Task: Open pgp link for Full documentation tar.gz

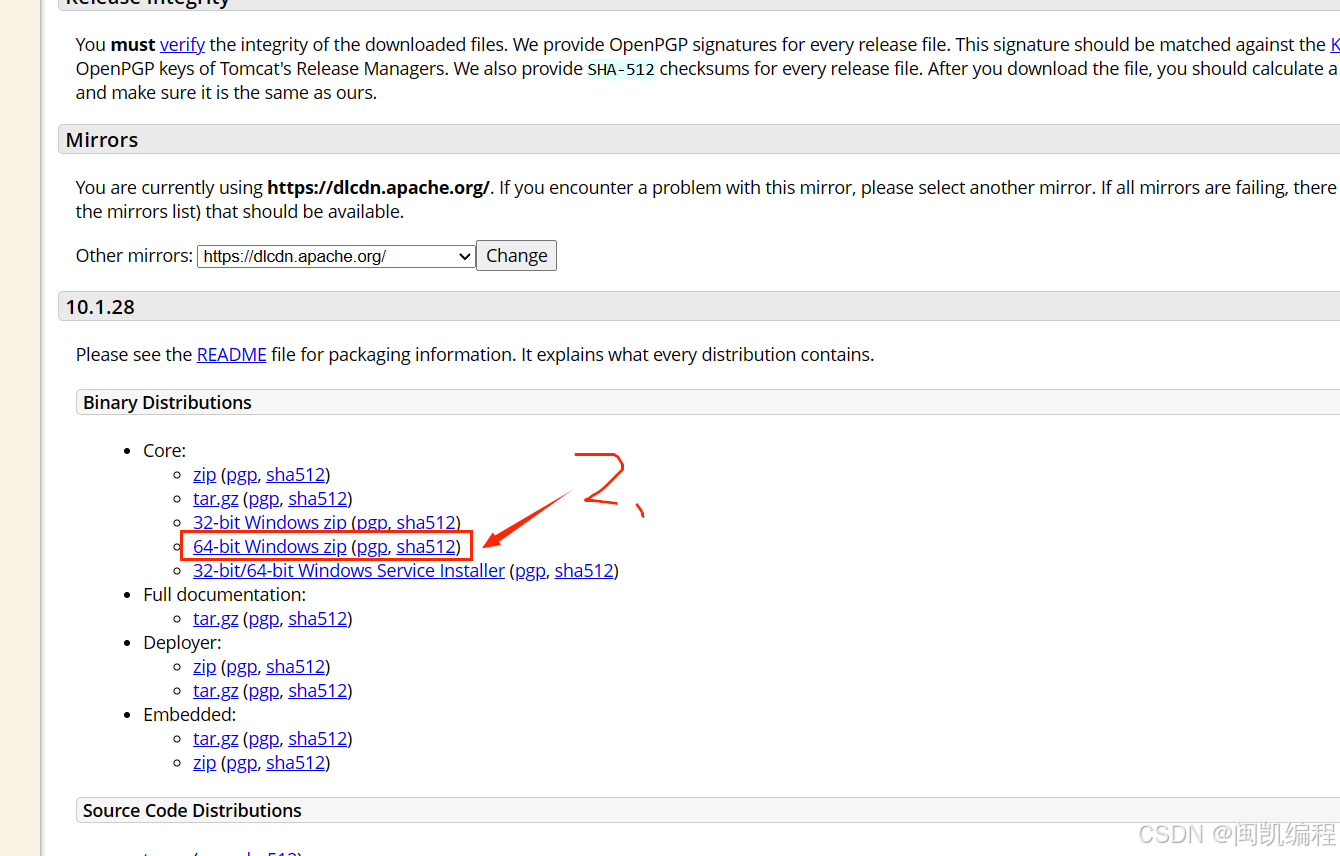Action: click(263, 618)
